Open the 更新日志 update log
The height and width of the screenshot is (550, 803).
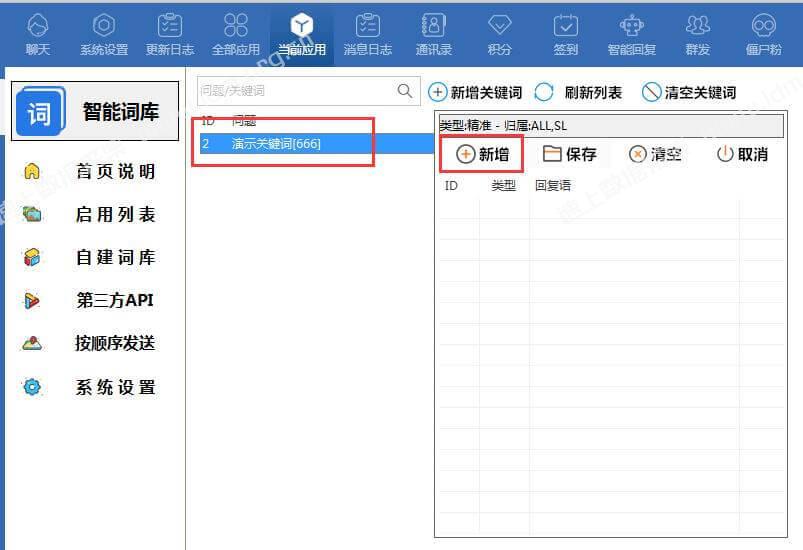(170, 34)
